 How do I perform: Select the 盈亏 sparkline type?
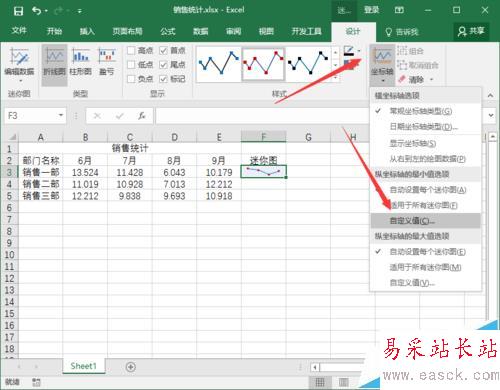tap(107, 62)
